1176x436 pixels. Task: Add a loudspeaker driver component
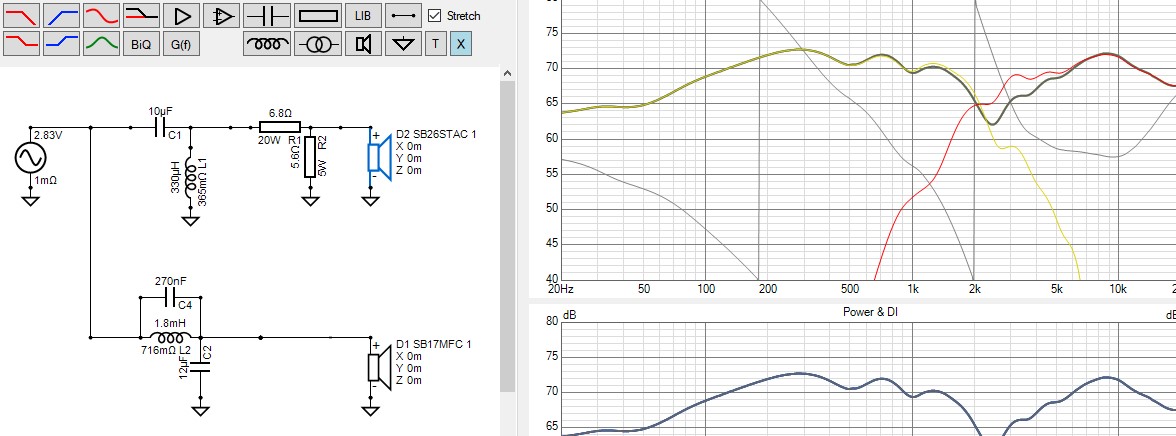tap(364, 44)
